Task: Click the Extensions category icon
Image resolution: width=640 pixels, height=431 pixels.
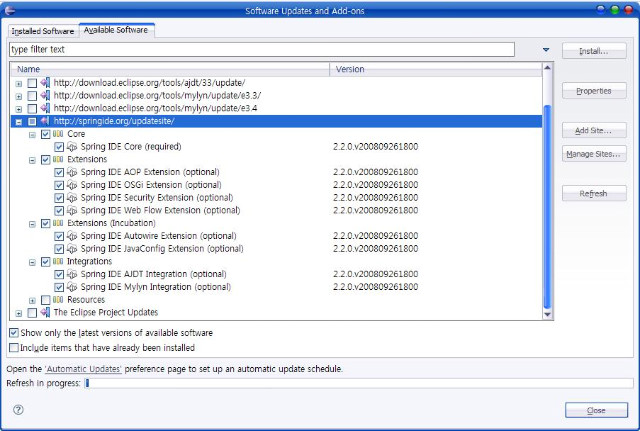Action: 58,159
